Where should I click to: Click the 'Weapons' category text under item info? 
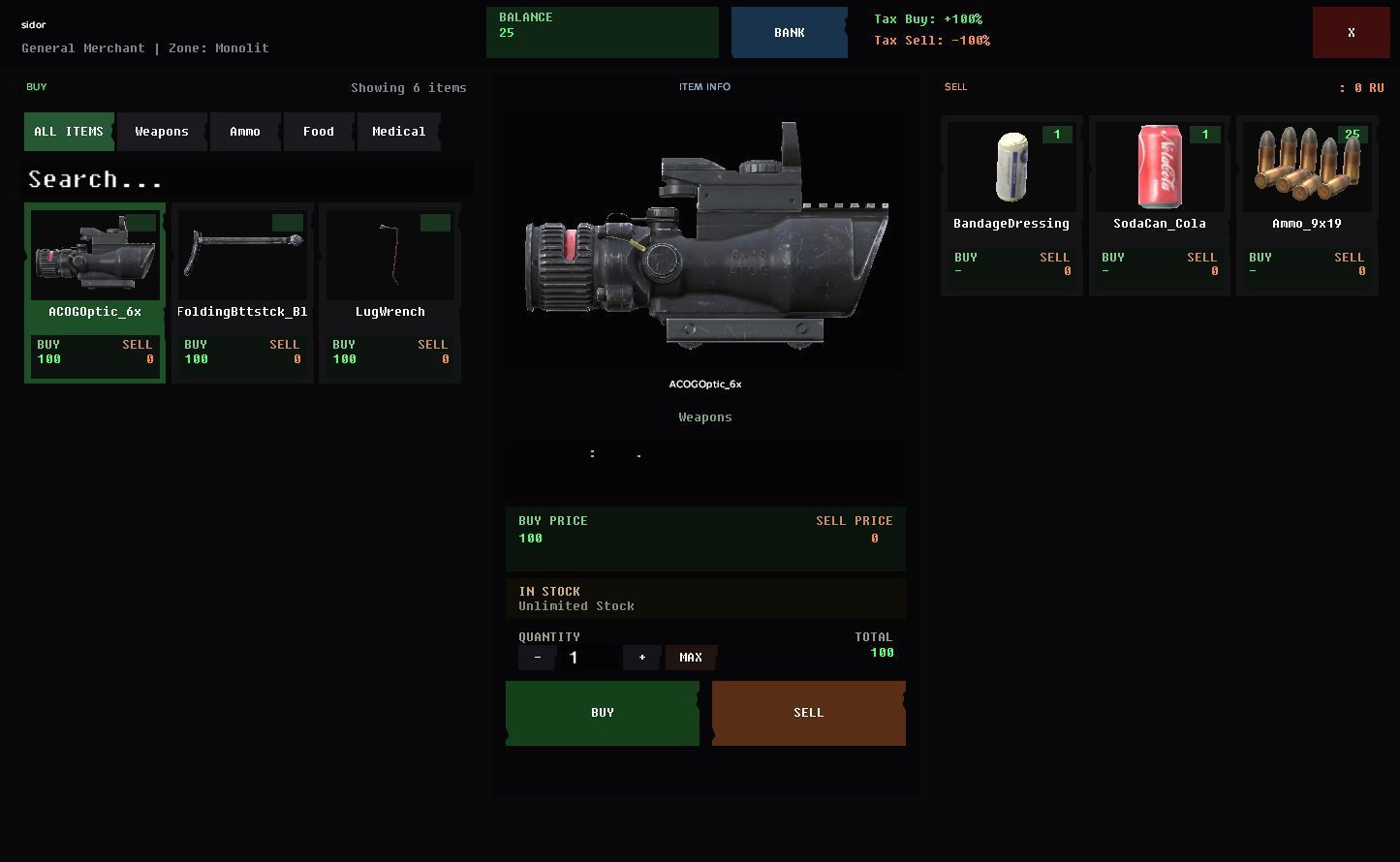pyautogui.click(x=705, y=417)
